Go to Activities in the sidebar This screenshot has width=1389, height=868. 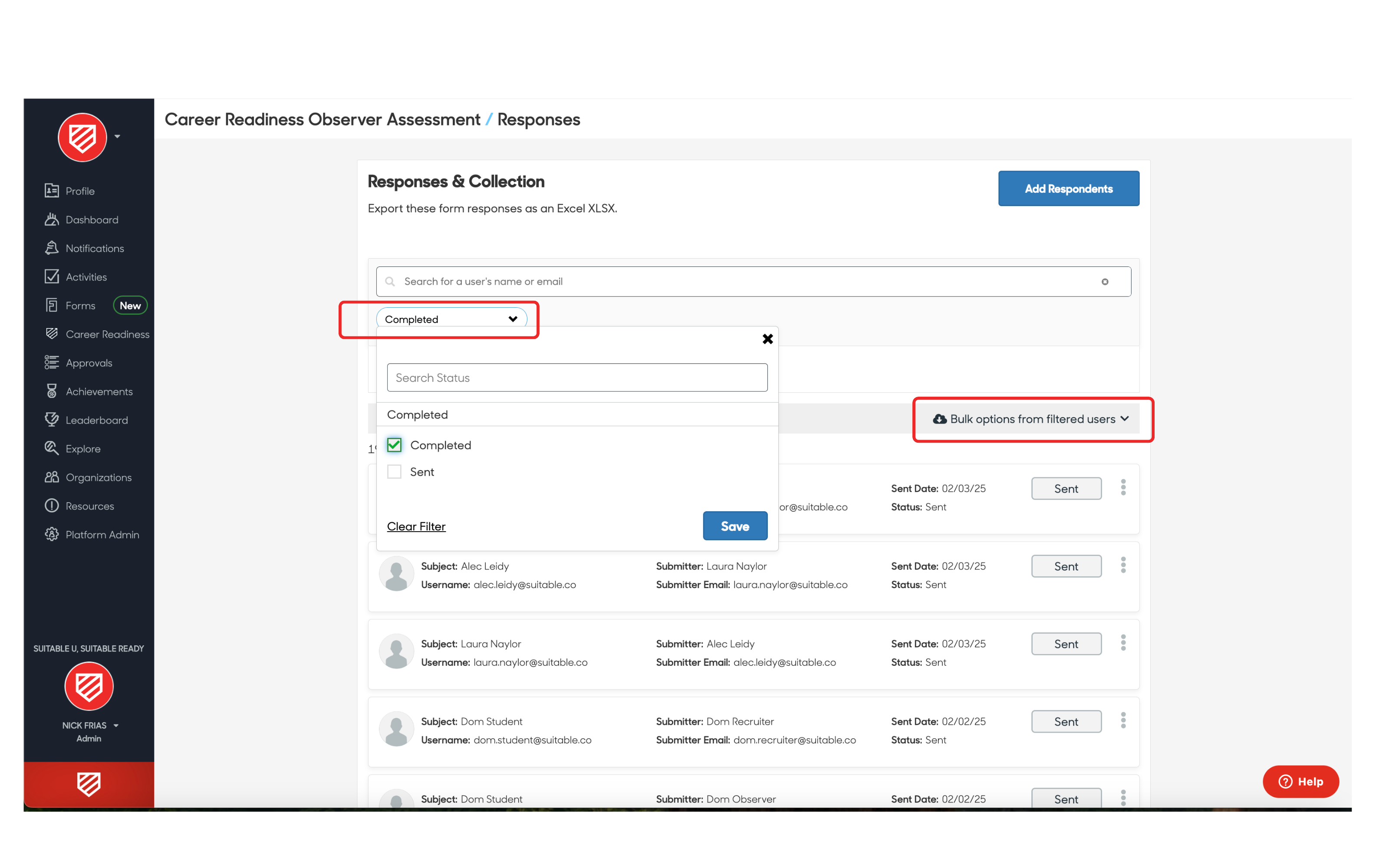point(86,277)
